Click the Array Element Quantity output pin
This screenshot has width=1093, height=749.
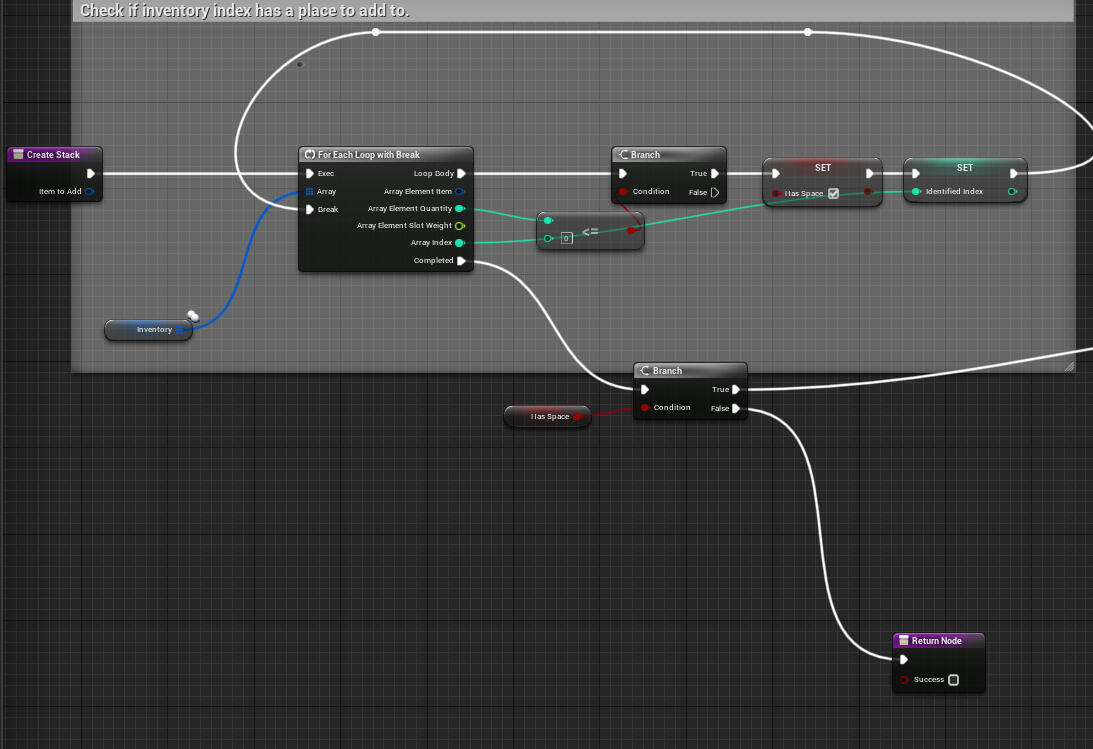[x=460, y=208]
